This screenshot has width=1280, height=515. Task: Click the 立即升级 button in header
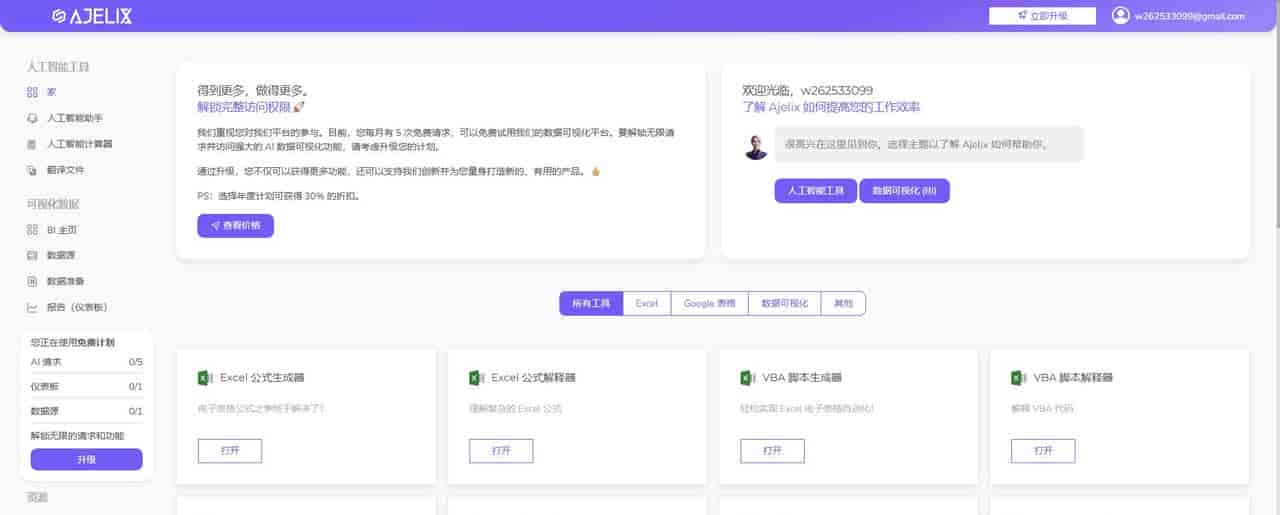coord(1043,16)
